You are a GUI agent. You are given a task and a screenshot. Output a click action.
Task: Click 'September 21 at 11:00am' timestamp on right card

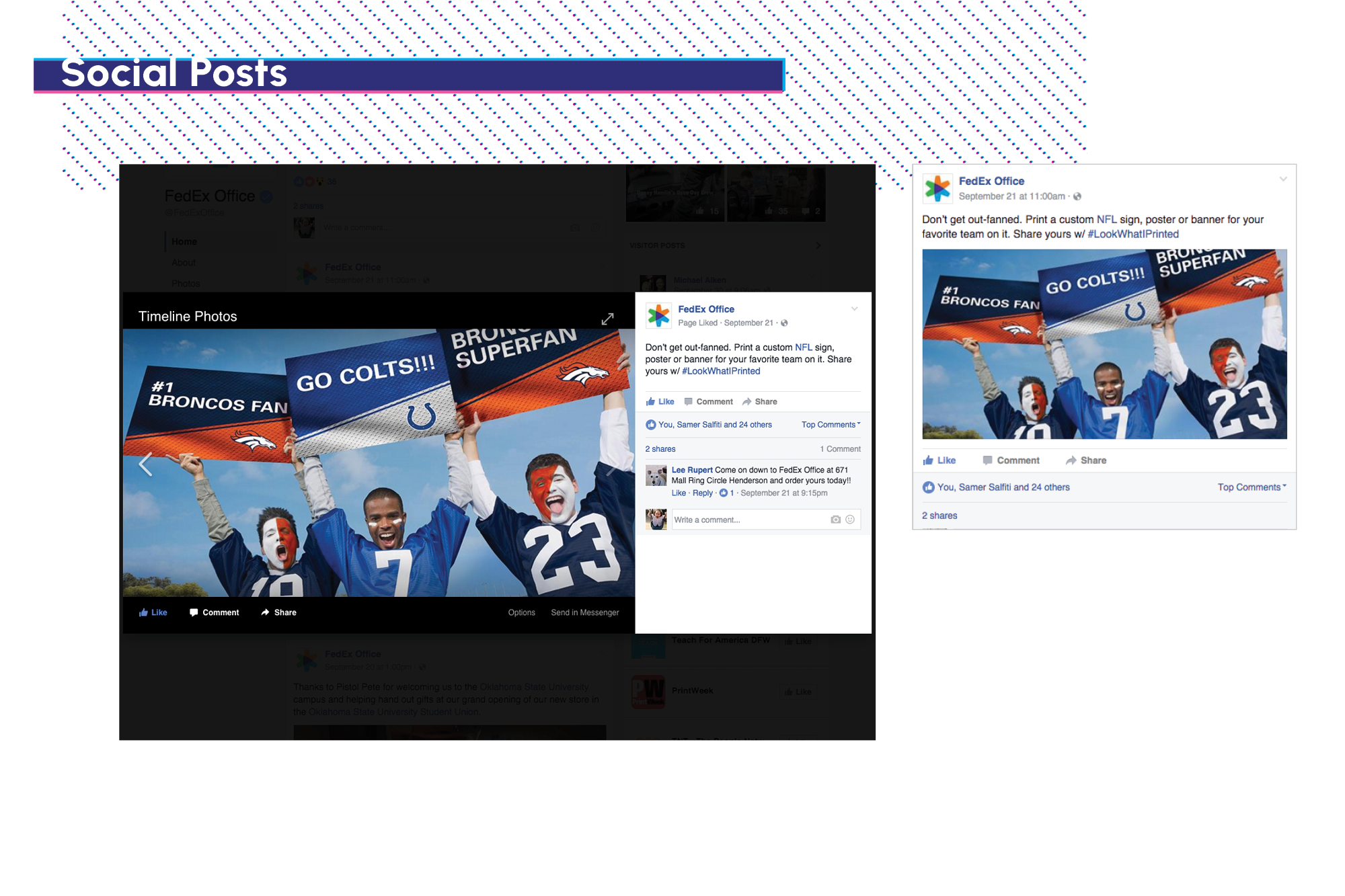click(x=1011, y=196)
